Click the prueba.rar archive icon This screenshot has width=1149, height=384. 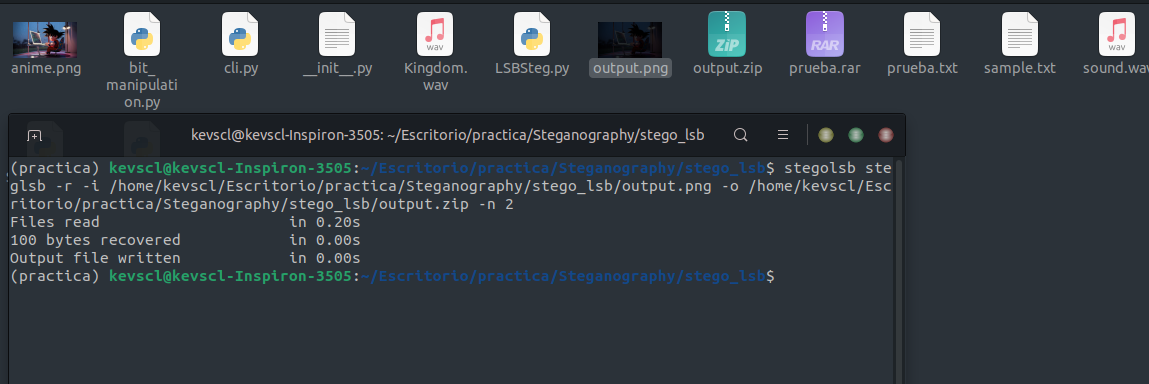824,34
